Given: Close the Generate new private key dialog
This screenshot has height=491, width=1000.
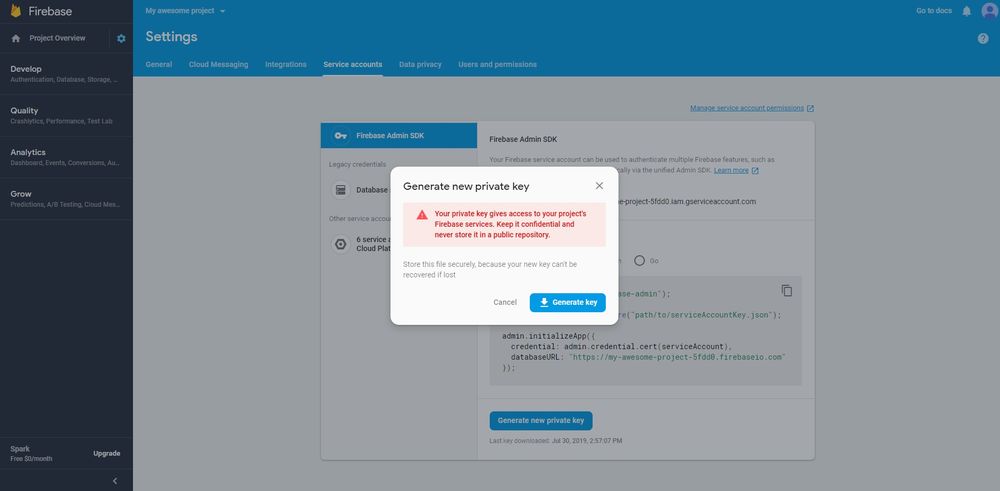Looking at the screenshot, I should [599, 186].
